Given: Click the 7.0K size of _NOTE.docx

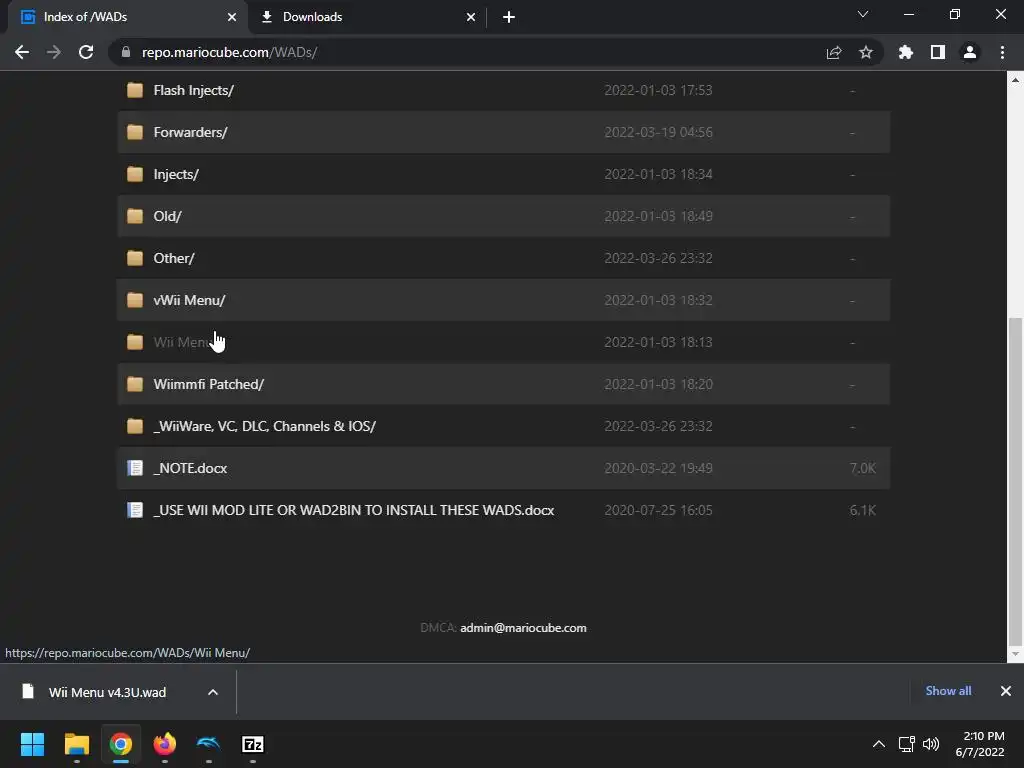Looking at the screenshot, I should tap(863, 468).
